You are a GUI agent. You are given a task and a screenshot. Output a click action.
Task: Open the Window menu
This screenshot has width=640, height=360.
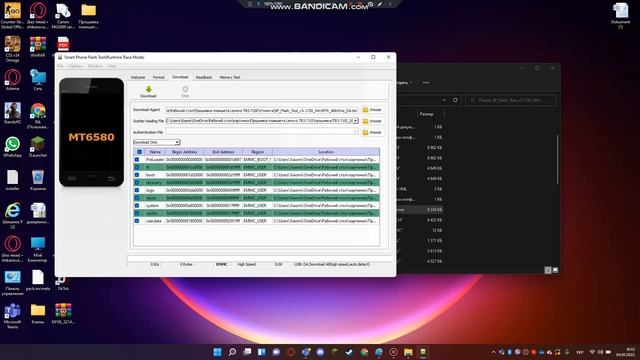96,66
